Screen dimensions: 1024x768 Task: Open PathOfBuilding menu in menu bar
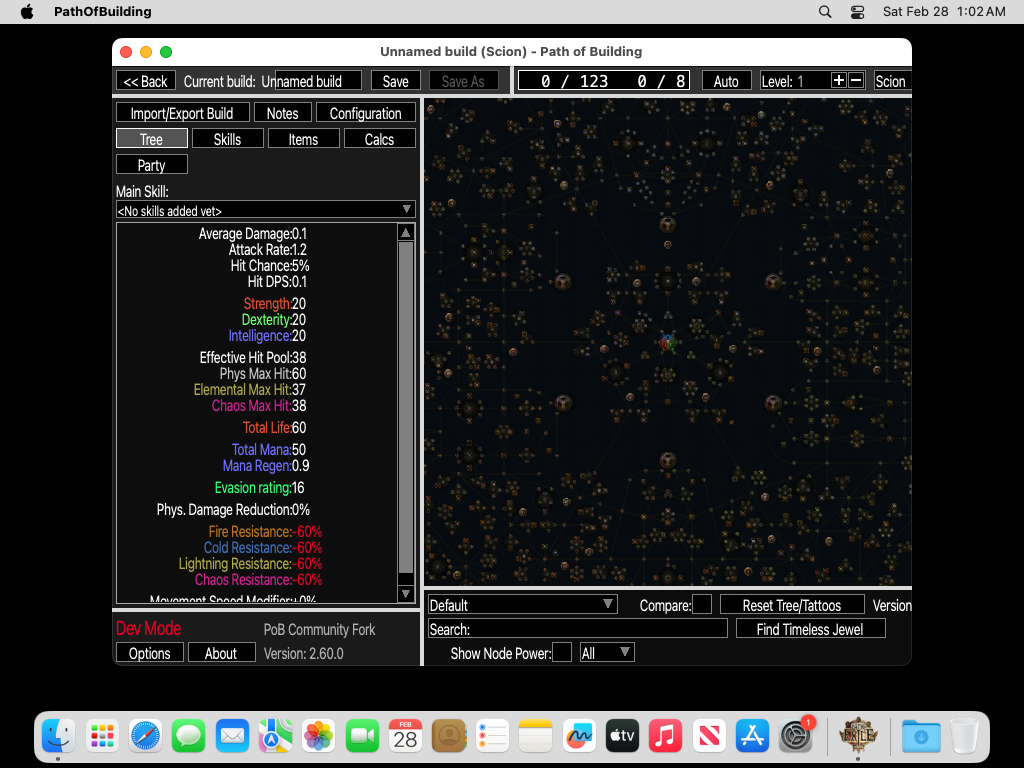click(103, 12)
